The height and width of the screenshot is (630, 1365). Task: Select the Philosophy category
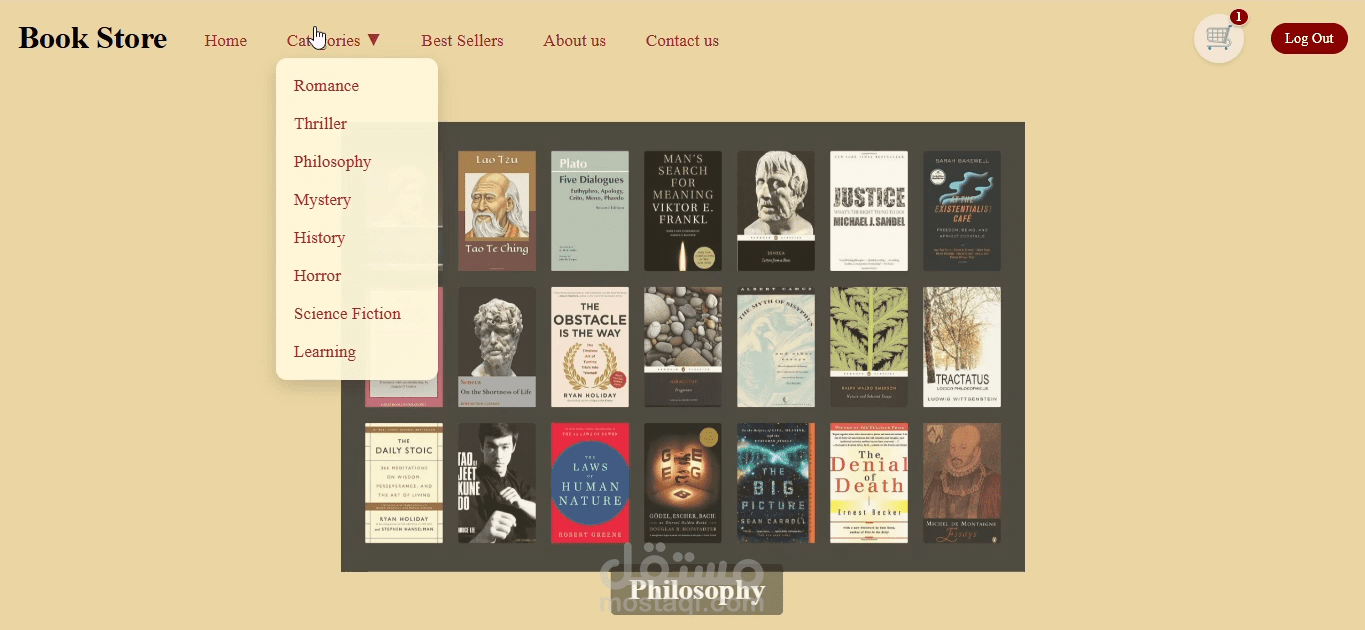(332, 162)
